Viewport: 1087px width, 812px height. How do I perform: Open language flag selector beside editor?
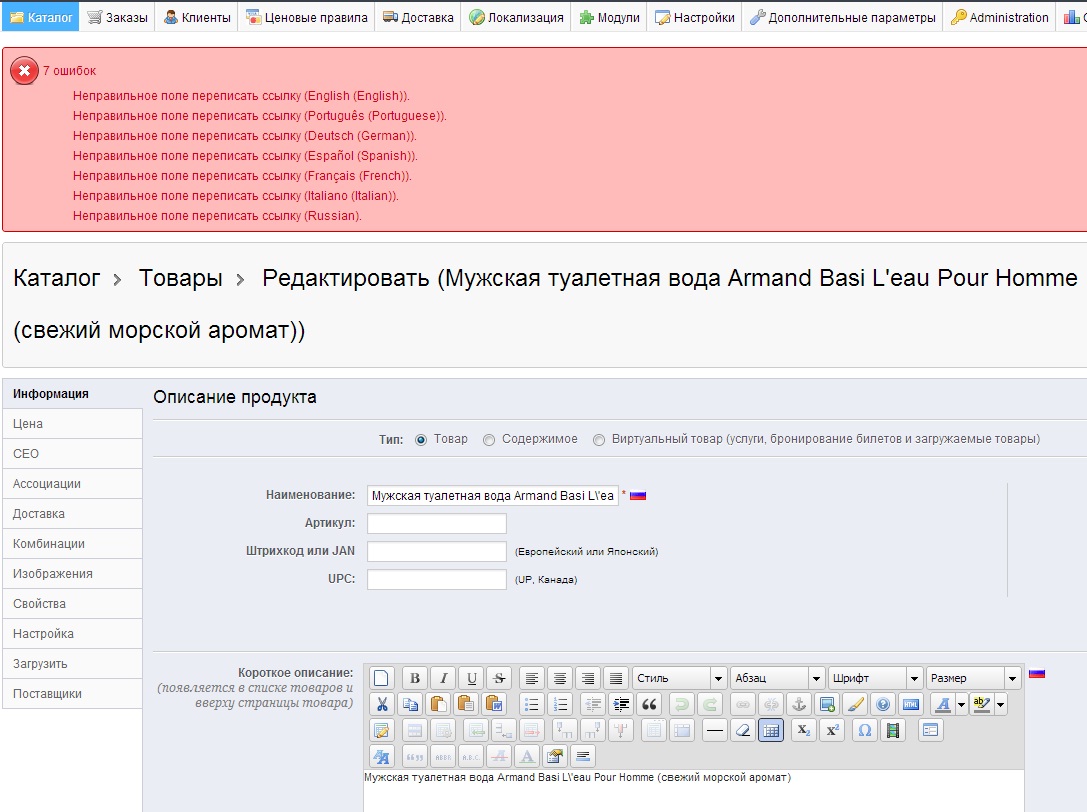click(x=1036, y=673)
